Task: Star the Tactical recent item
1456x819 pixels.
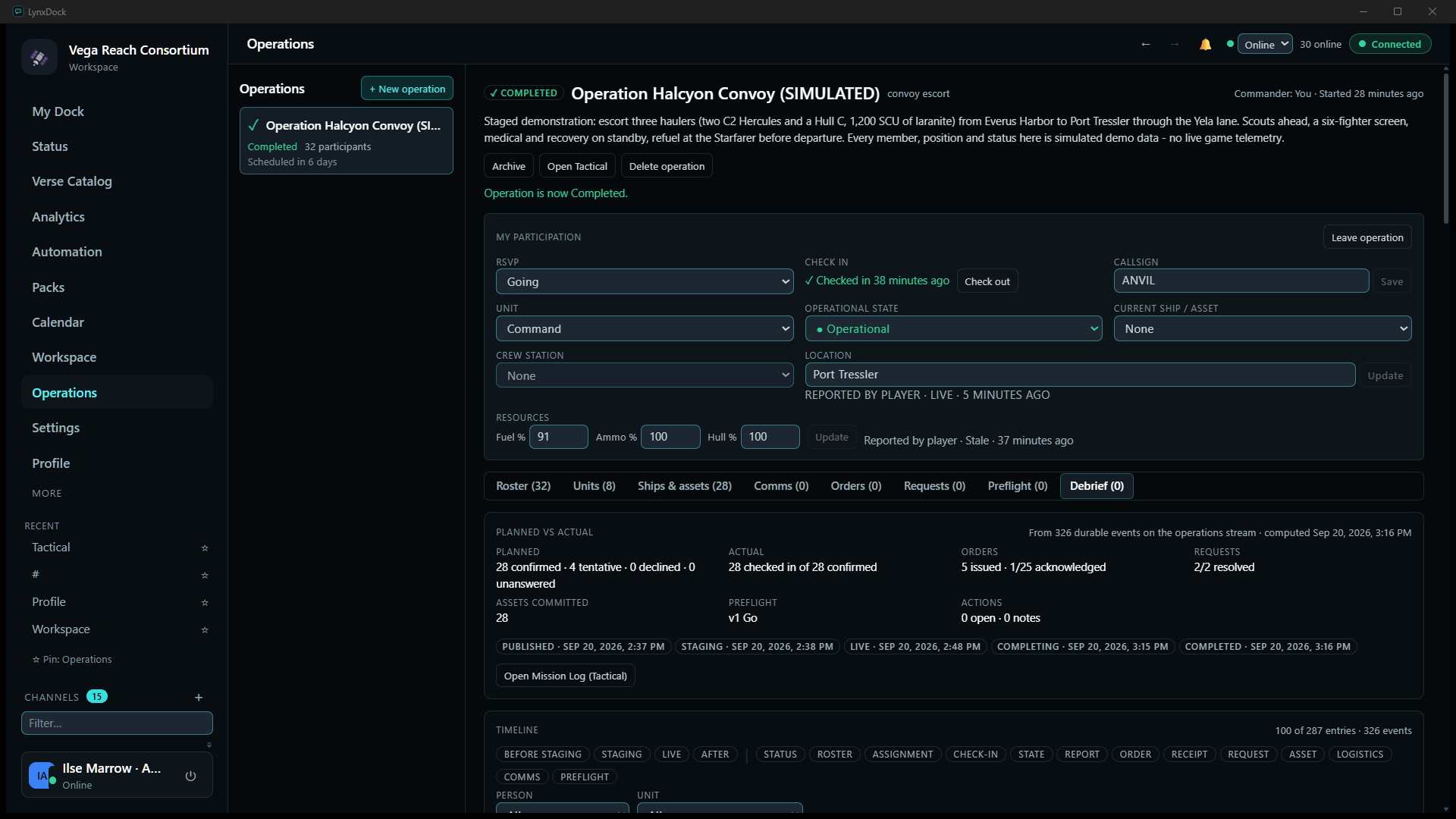Action: [x=205, y=548]
